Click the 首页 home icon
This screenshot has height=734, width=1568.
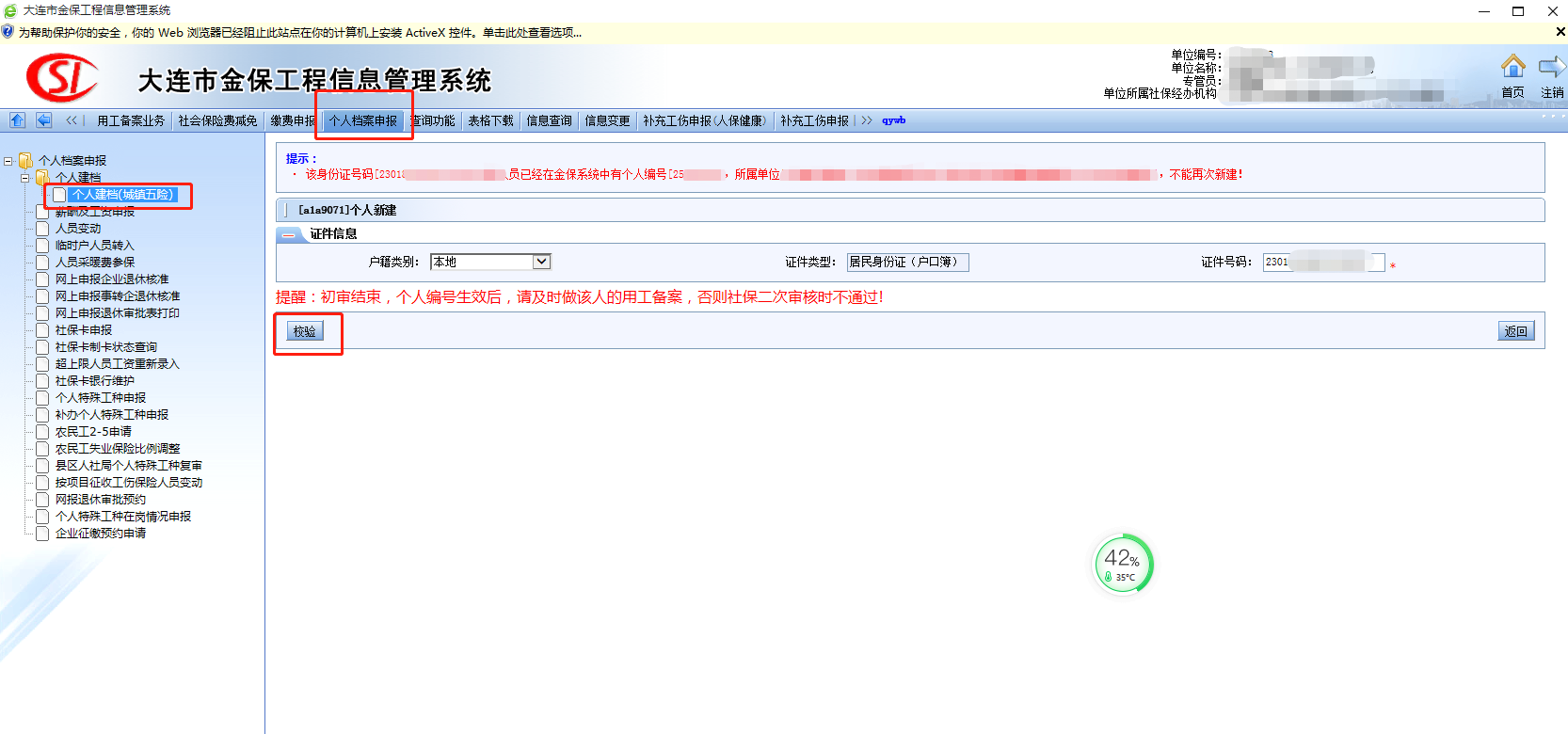click(1512, 67)
